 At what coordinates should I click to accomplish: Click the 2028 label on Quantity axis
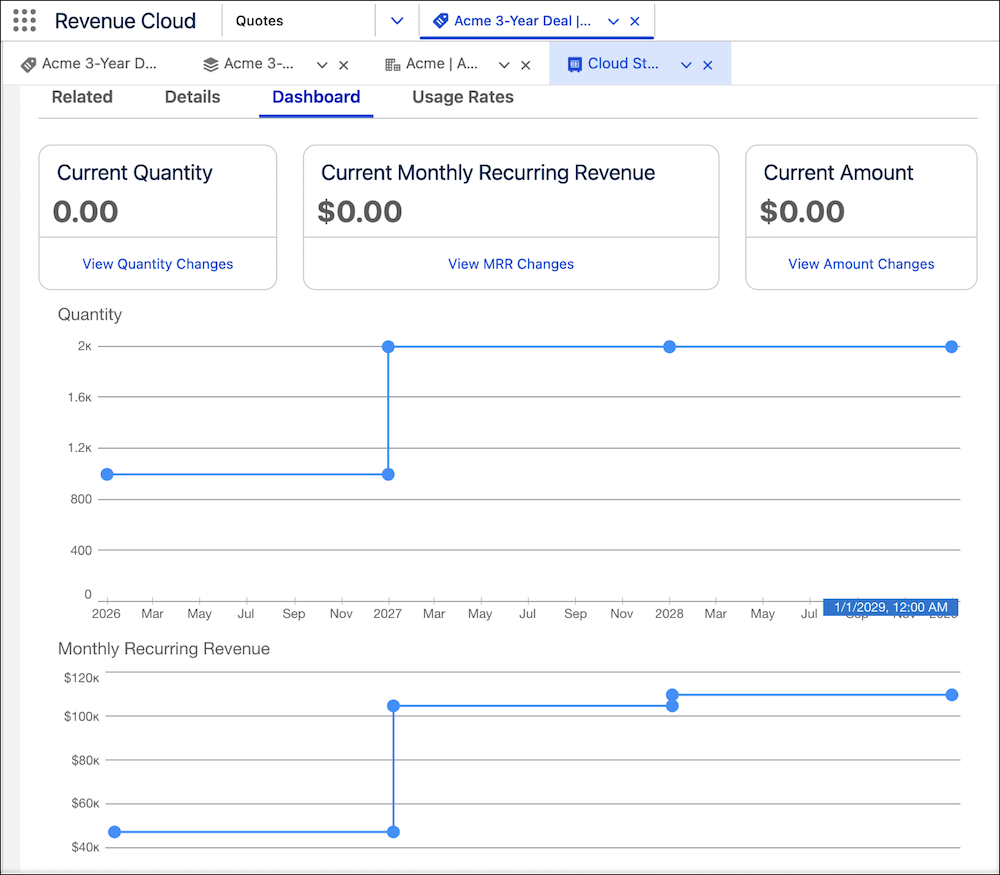point(669,614)
